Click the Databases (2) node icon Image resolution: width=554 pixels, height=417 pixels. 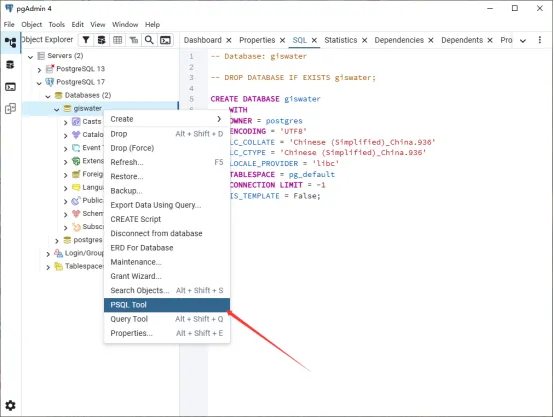click(59, 95)
